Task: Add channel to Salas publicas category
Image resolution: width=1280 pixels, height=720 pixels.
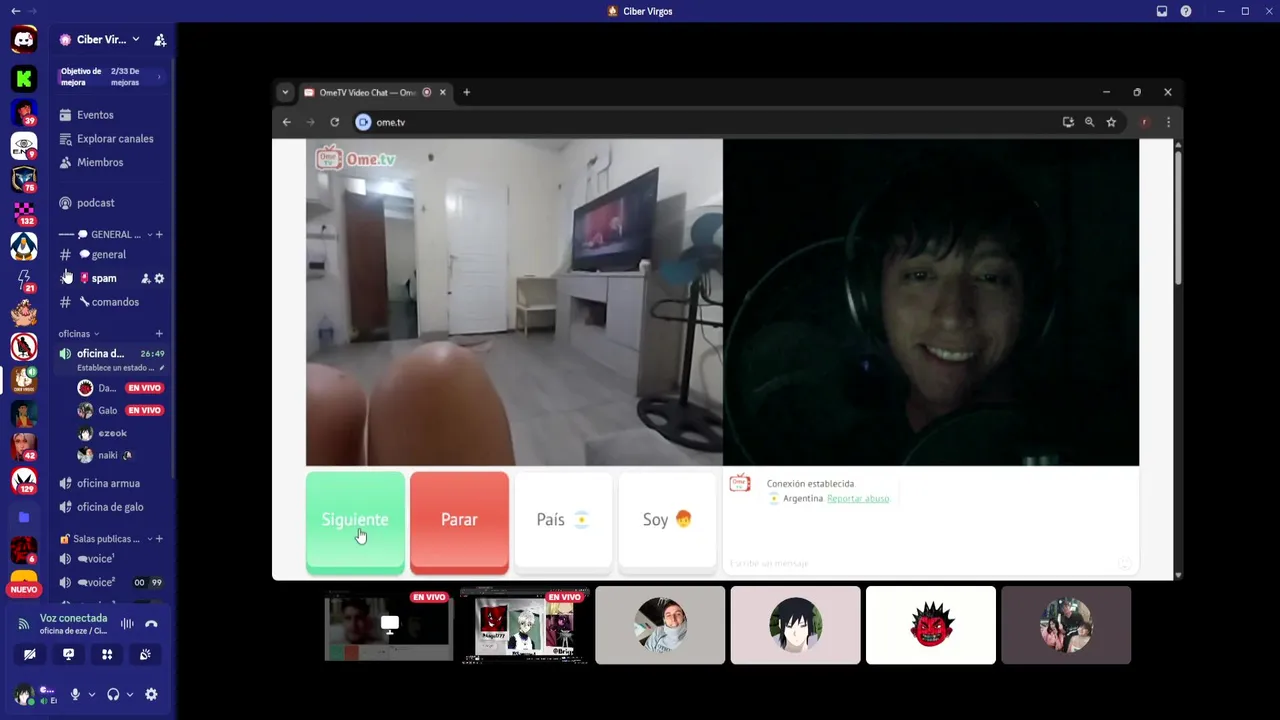Action: [x=159, y=539]
